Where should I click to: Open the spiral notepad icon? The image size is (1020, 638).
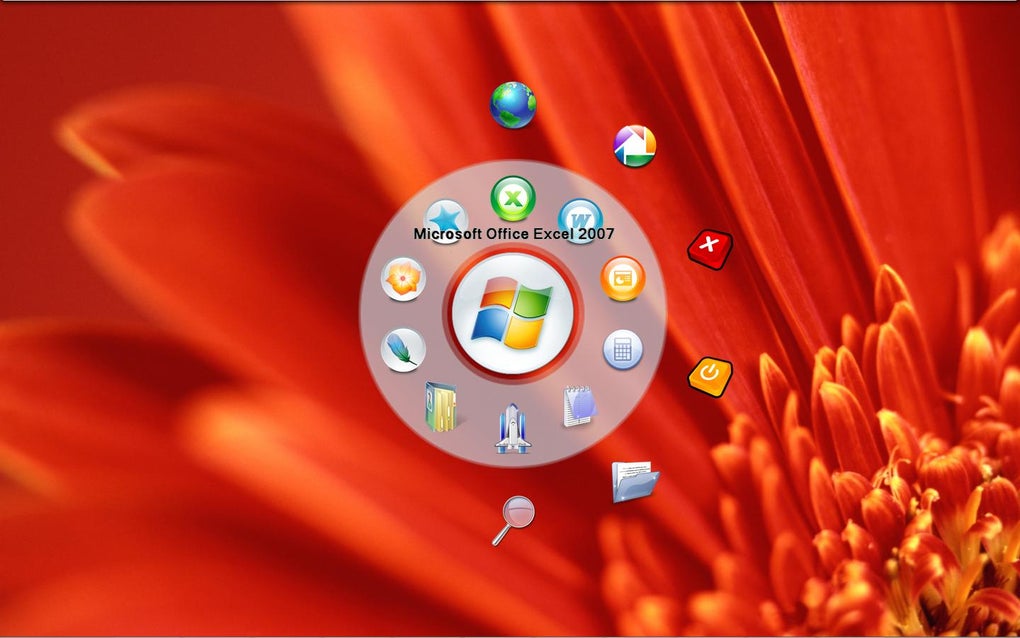(x=579, y=406)
